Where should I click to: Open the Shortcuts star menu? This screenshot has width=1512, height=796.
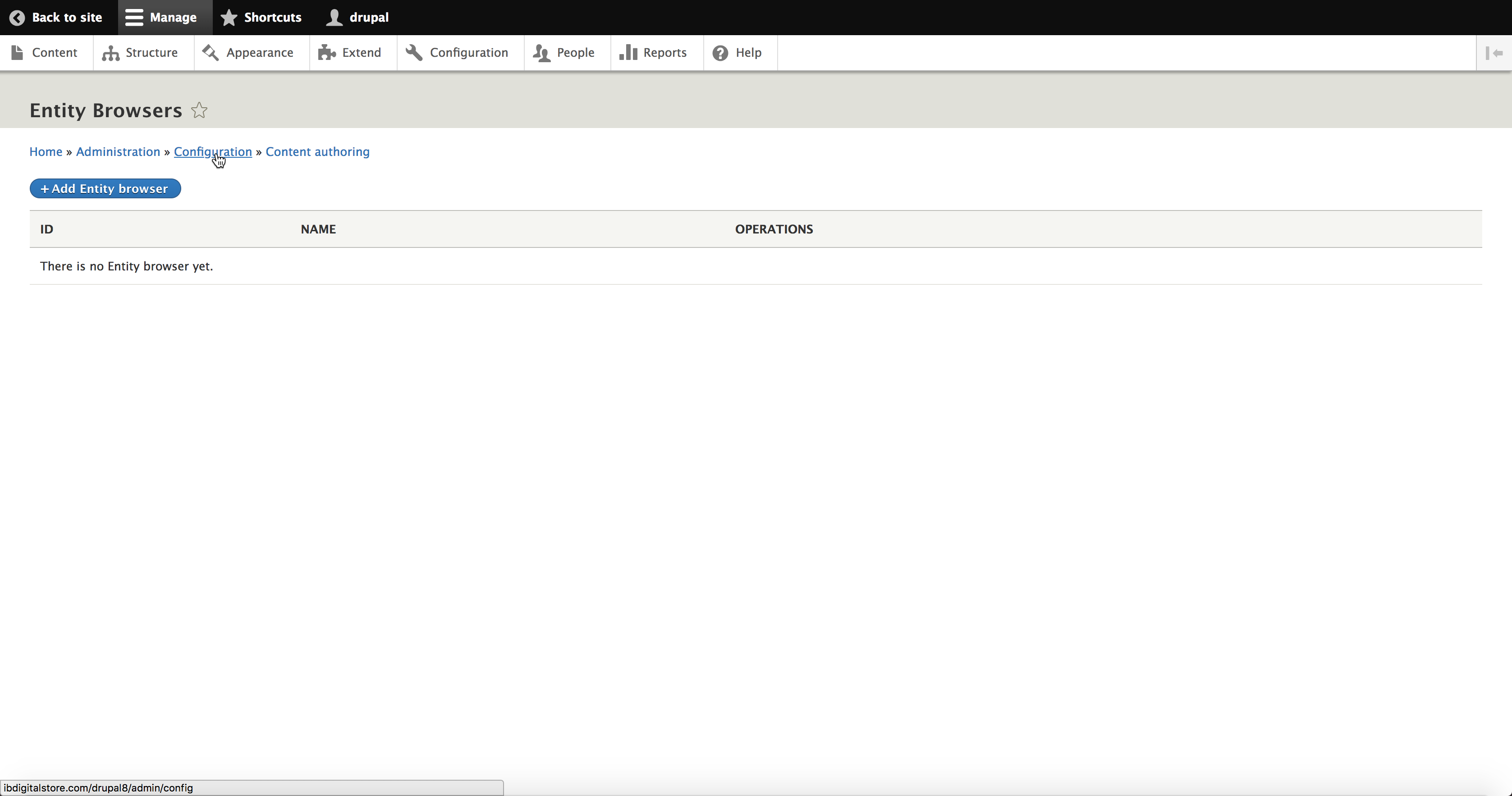click(261, 18)
